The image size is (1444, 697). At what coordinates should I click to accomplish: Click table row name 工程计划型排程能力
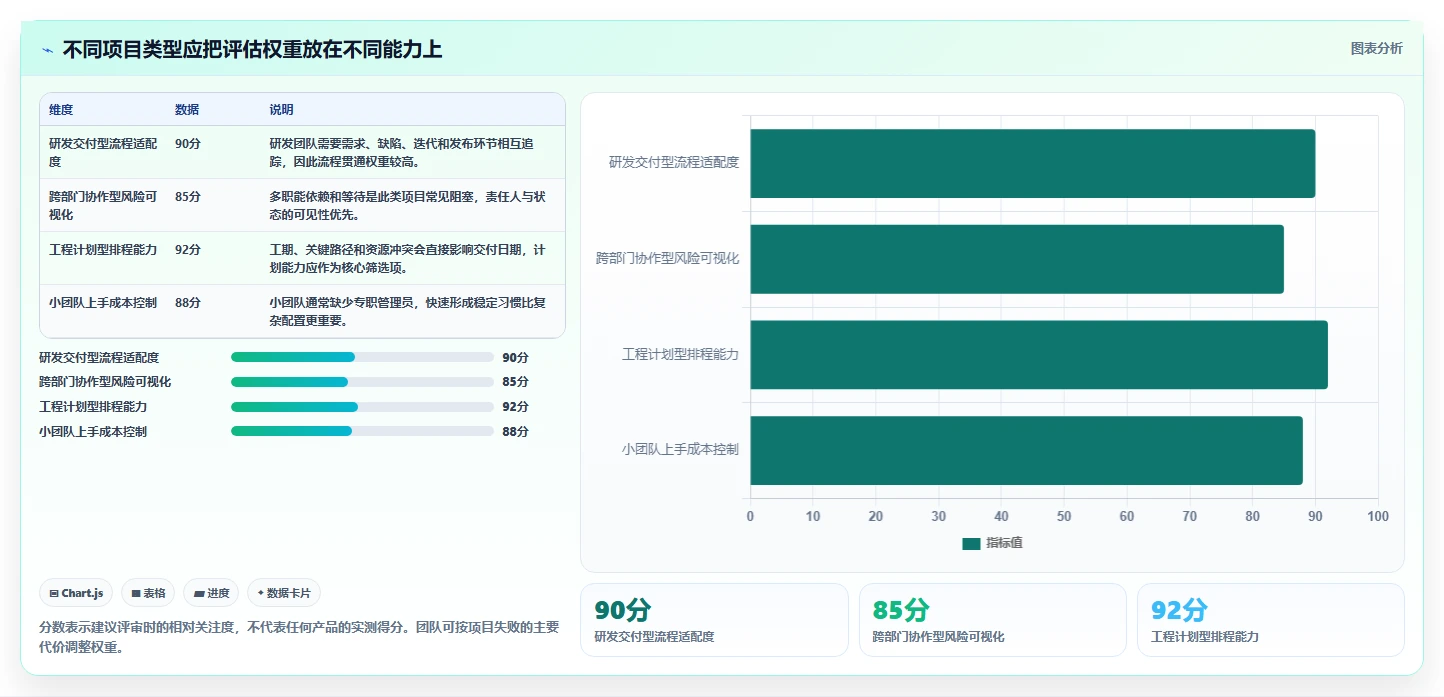point(103,250)
